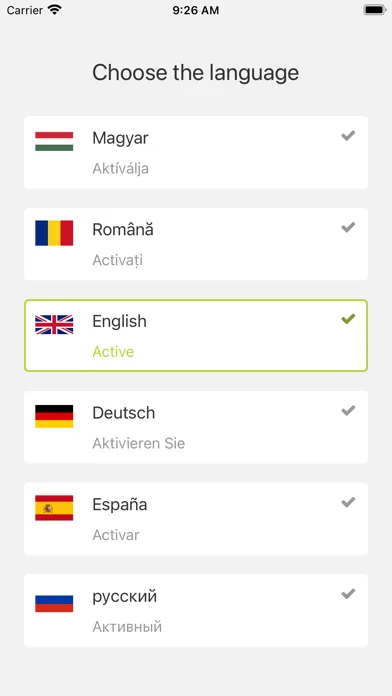This screenshot has height=696, width=392.
Task: Toggle the Deutsch checkmark
Action: (x=348, y=411)
